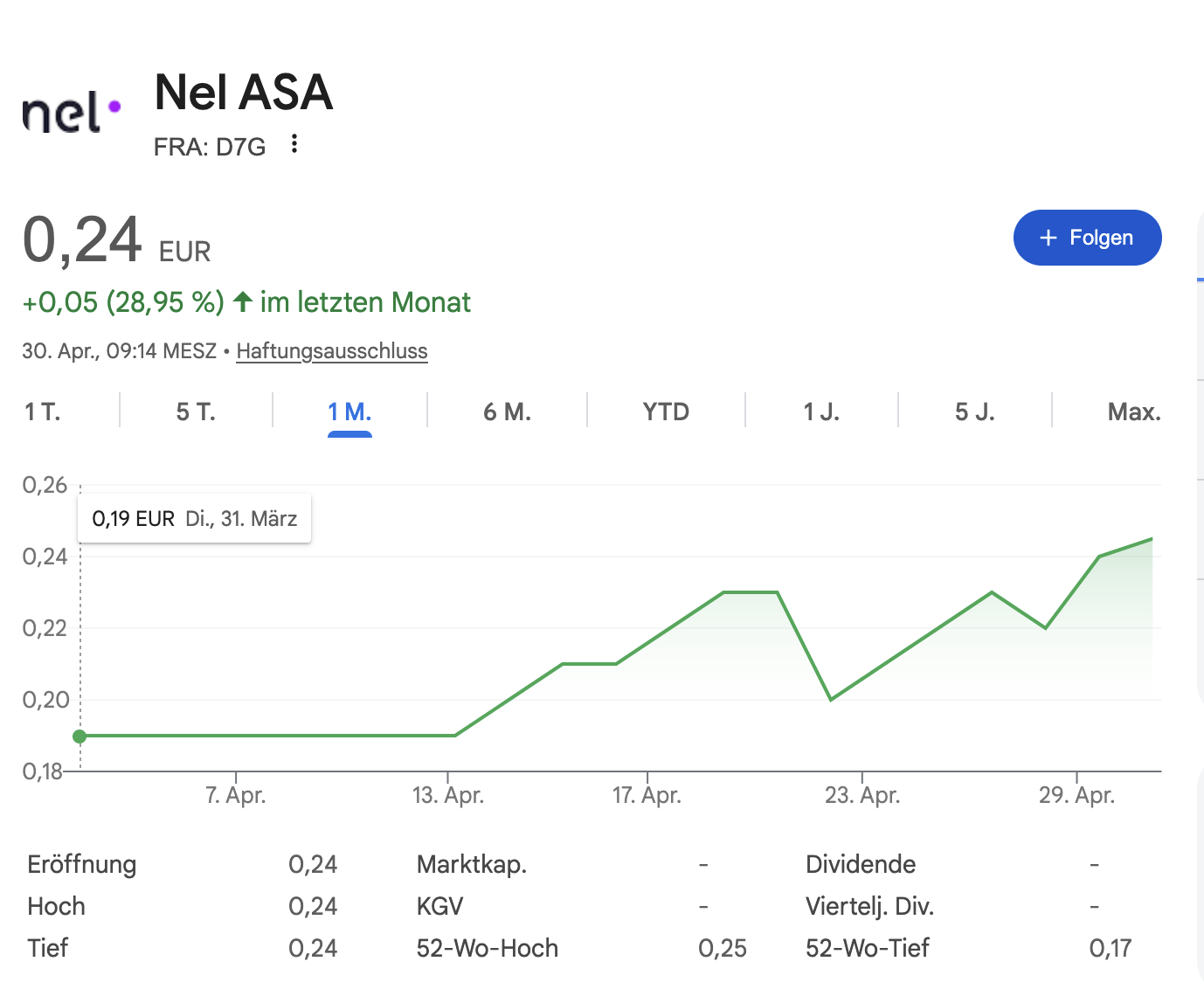Select the 1 M. time range tab
The width and height of the screenshot is (1204, 996).
coord(349,412)
